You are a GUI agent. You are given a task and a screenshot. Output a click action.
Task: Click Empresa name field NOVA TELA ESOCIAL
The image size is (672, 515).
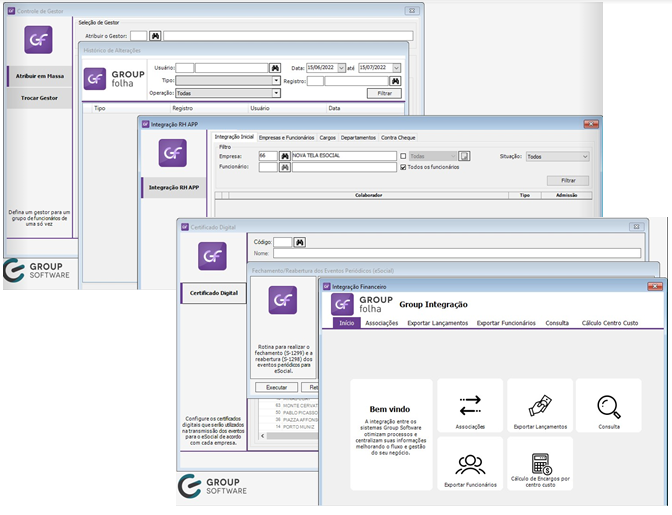coord(344,156)
